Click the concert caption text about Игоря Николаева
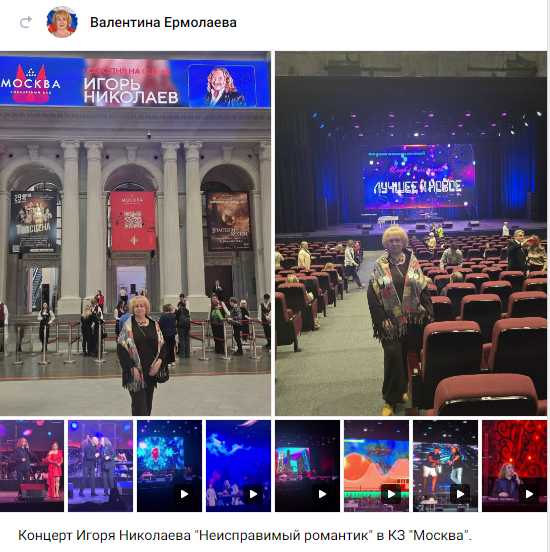Screen dimensions: 550x552 pos(245,535)
